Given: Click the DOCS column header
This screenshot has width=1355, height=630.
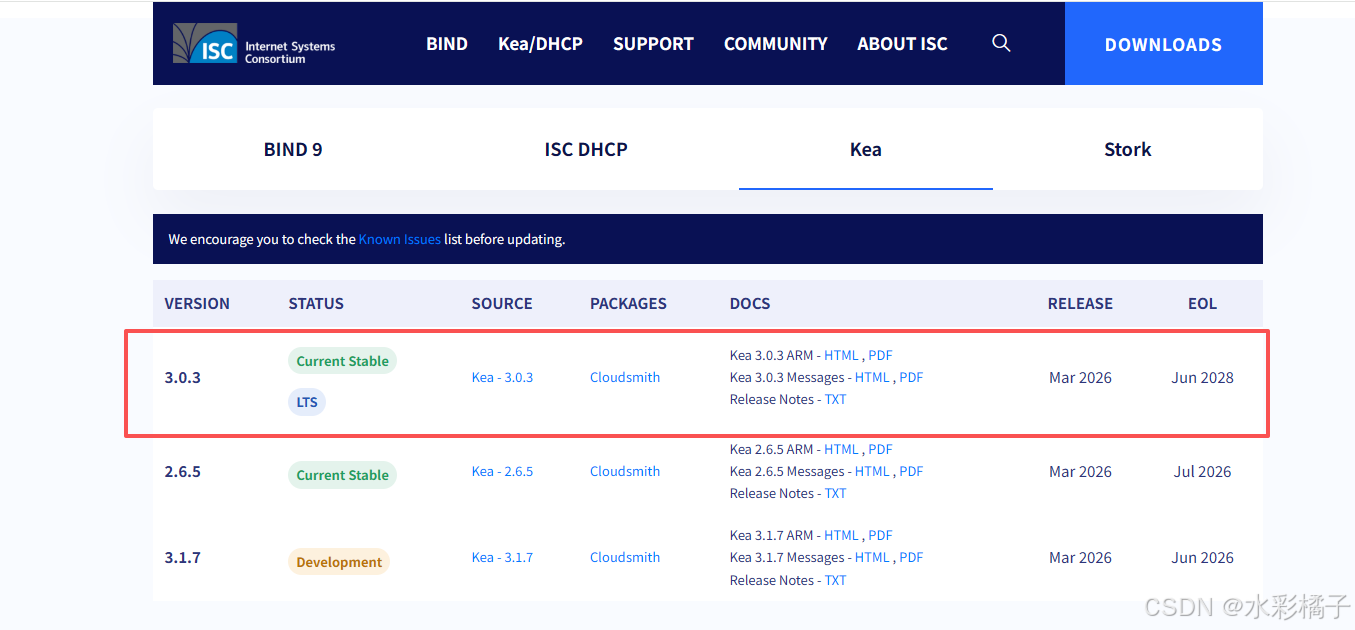Looking at the screenshot, I should 750,303.
